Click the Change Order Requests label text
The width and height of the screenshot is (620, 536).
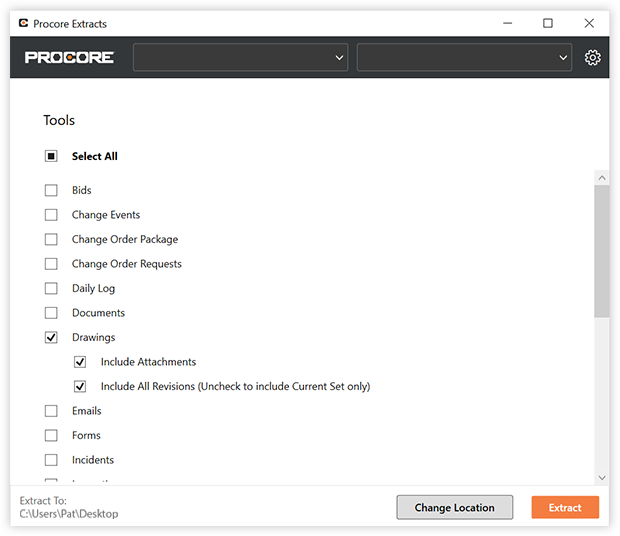tap(127, 264)
